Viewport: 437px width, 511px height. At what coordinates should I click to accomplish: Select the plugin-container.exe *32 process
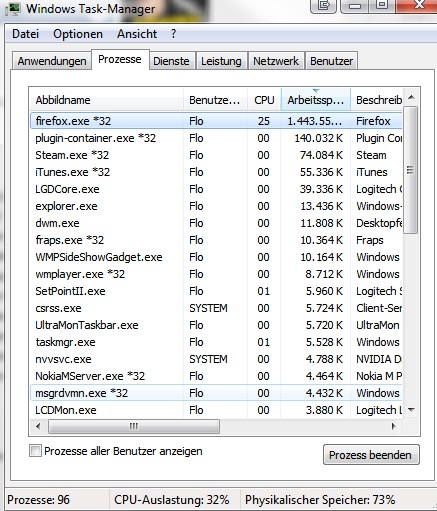coord(216,138)
